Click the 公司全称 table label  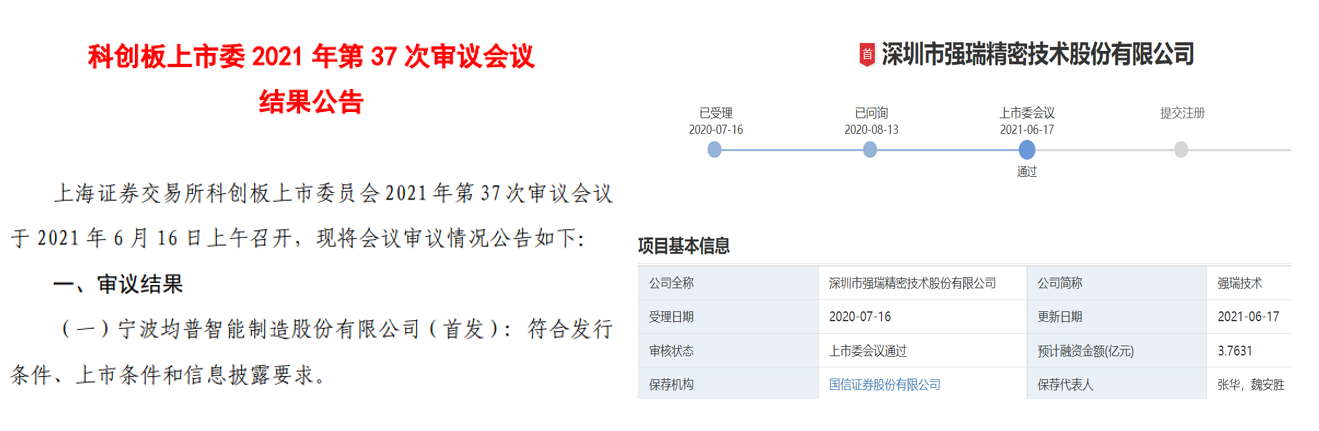coord(671,283)
